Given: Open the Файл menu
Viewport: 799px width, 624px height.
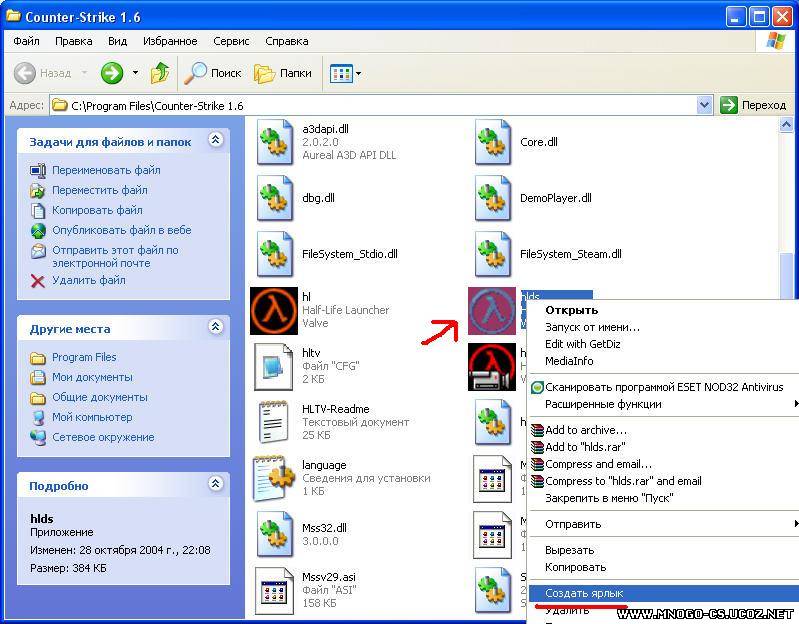Looking at the screenshot, I should click(x=26, y=41).
